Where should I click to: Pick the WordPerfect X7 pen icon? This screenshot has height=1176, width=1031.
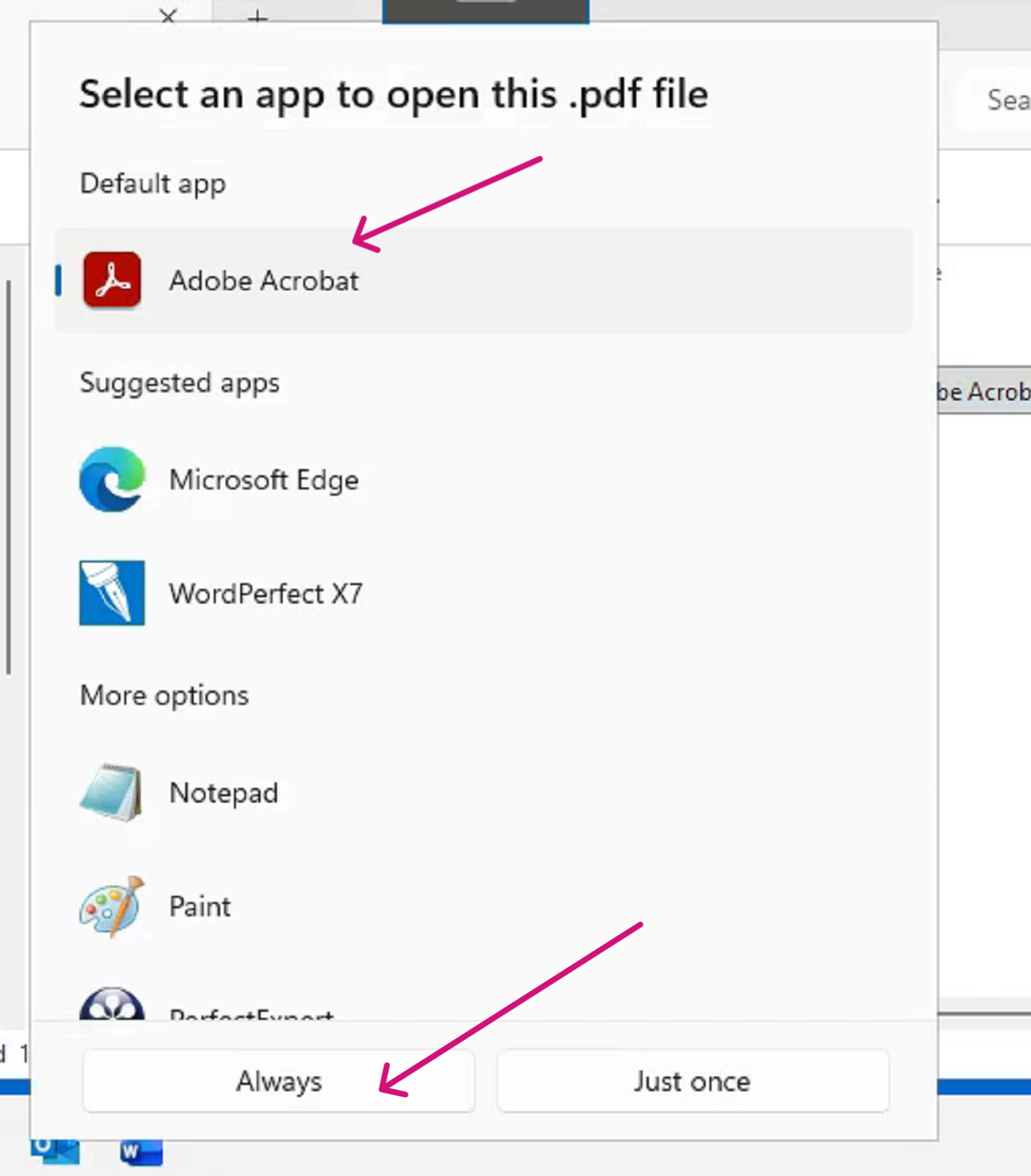(112, 593)
